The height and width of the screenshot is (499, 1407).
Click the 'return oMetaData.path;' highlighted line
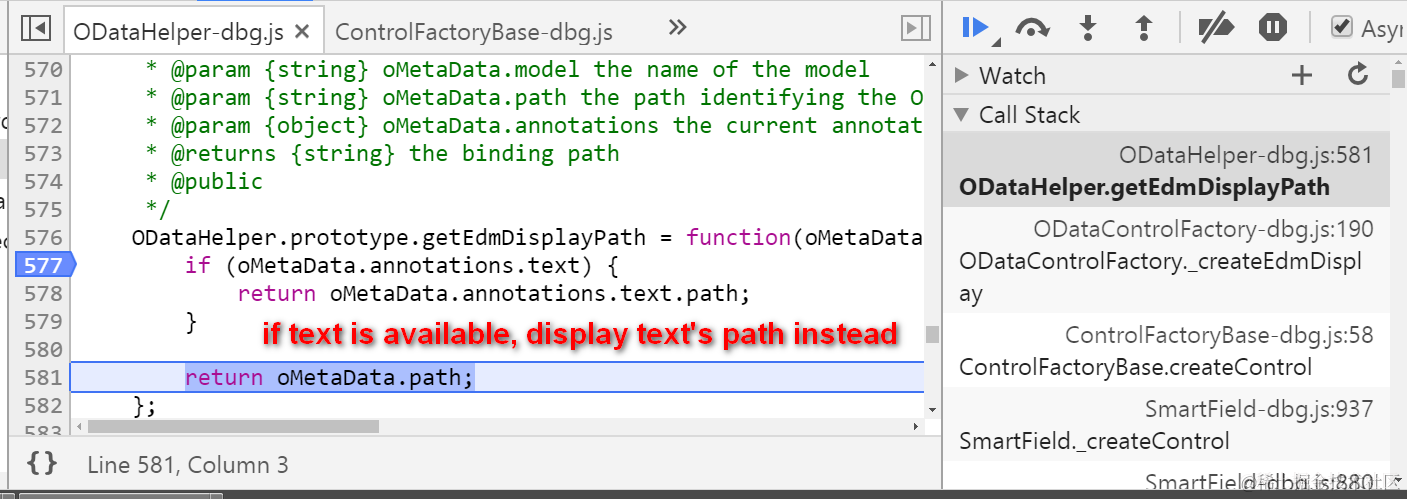click(x=496, y=377)
